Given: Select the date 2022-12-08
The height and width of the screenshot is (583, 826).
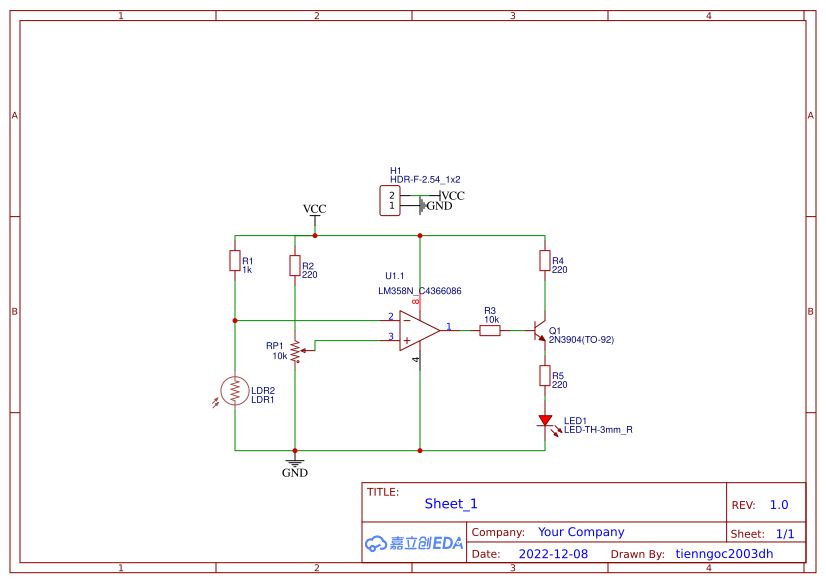Looking at the screenshot, I should tap(553, 554).
